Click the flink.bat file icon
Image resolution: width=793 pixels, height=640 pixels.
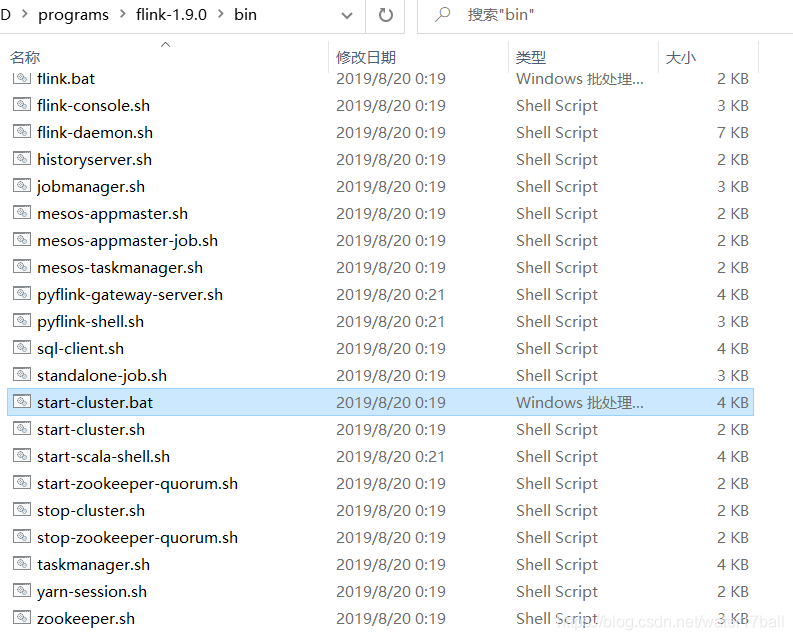(x=22, y=78)
